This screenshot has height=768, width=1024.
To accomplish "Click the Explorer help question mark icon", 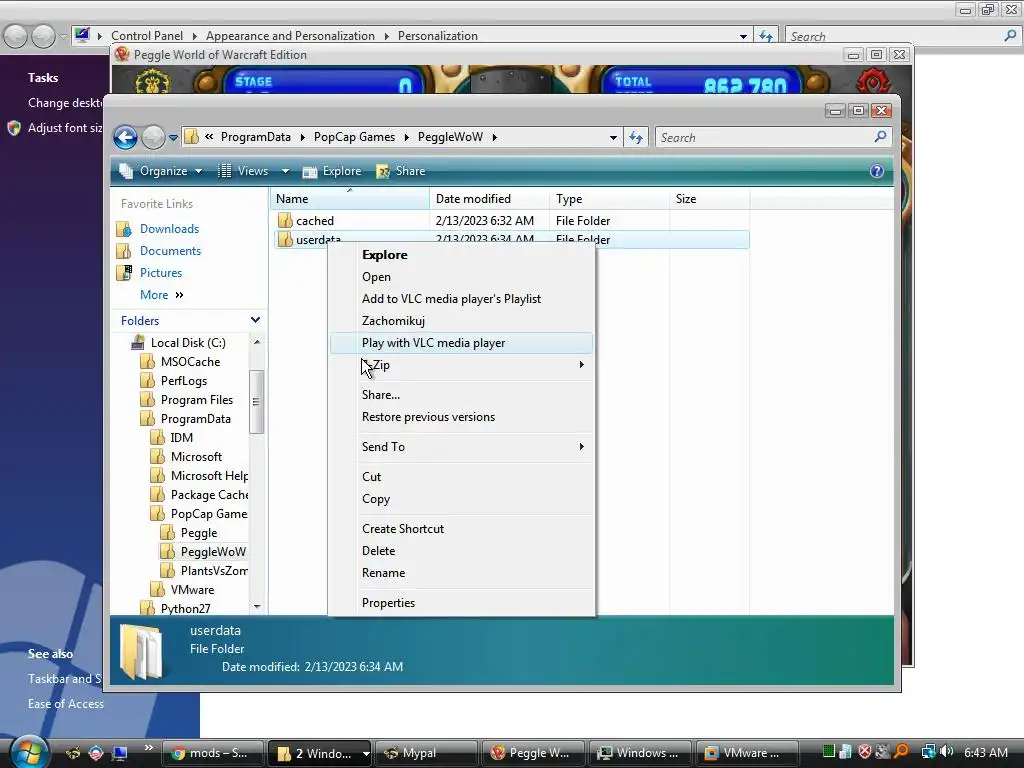I will pos(876,171).
